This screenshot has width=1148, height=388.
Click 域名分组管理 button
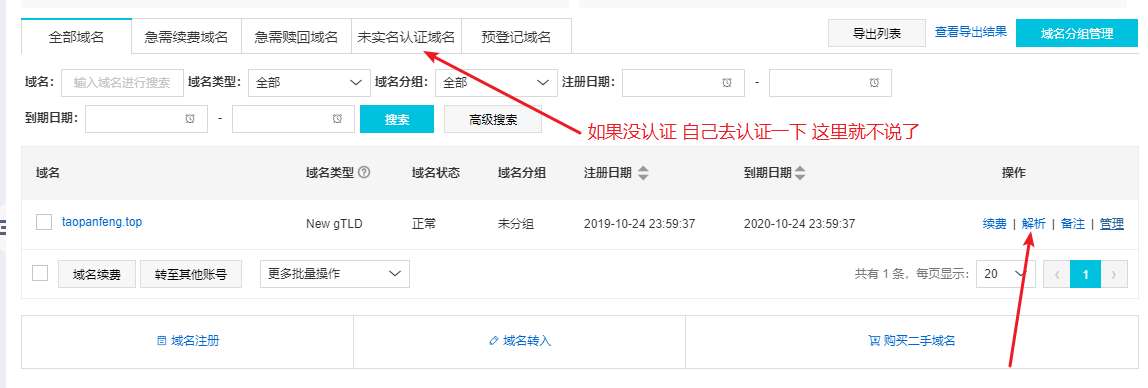(1077, 33)
